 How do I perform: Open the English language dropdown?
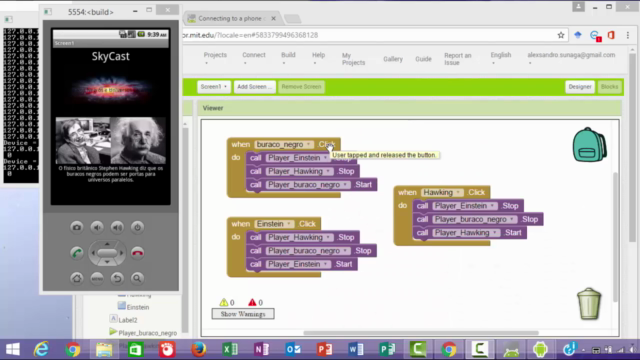(500, 58)
